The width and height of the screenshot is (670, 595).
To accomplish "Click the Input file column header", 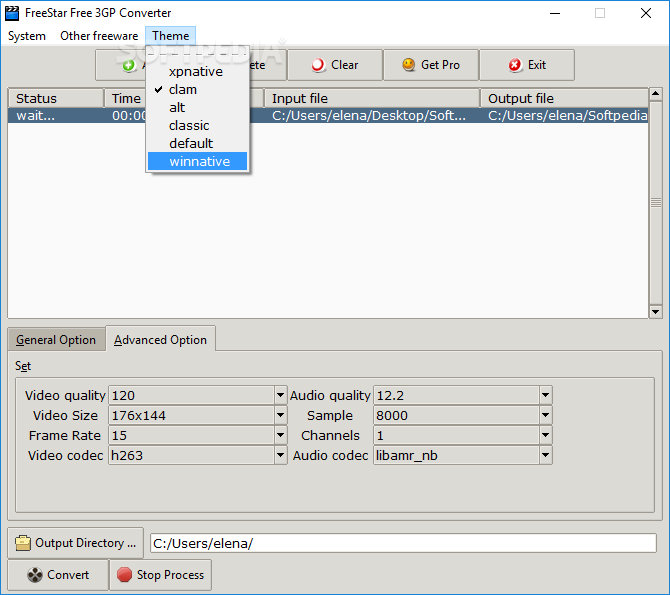I will pos(372,98).
